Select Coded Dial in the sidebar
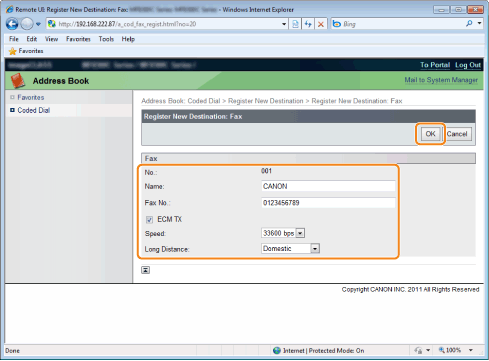Viewport: 489px width, 361px height. coord(34,110)
